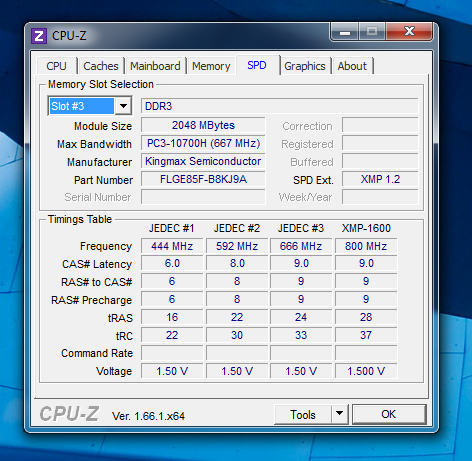Click the empty Serial Number field
Viewport: 472px width, 461px height.
203,197
